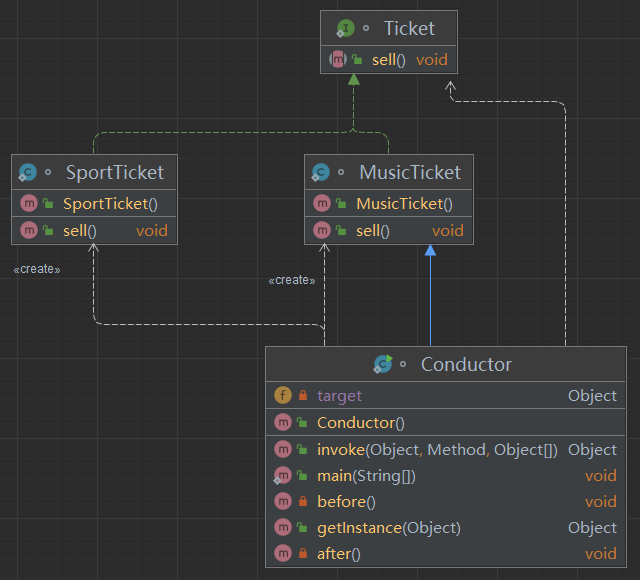Select the method icon of invoke
Screen dimensions: 640x580
(283, 449)
